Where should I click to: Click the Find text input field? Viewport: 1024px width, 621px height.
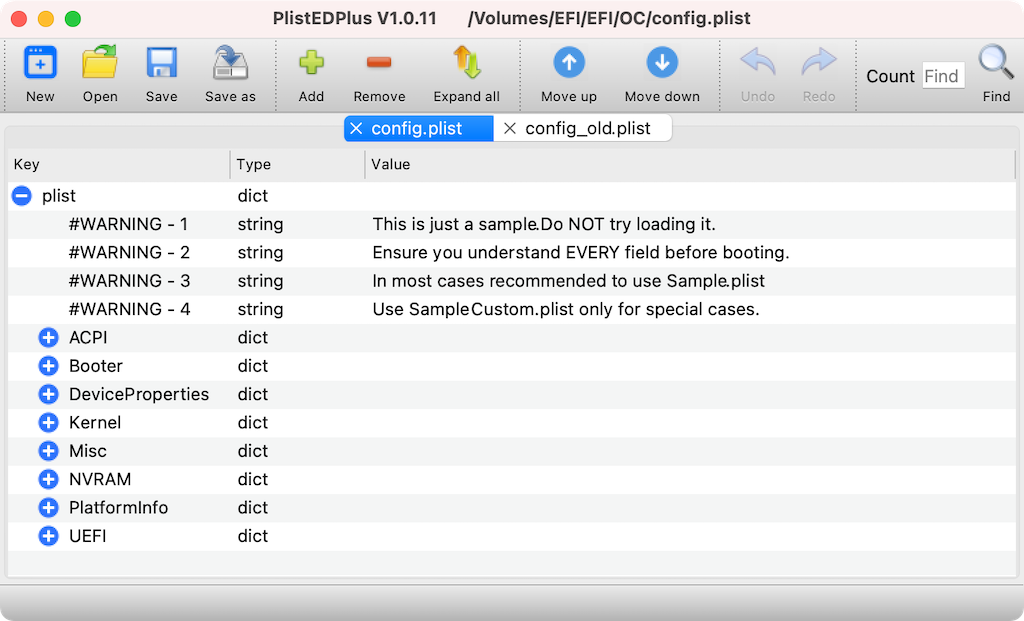point(943,76)
